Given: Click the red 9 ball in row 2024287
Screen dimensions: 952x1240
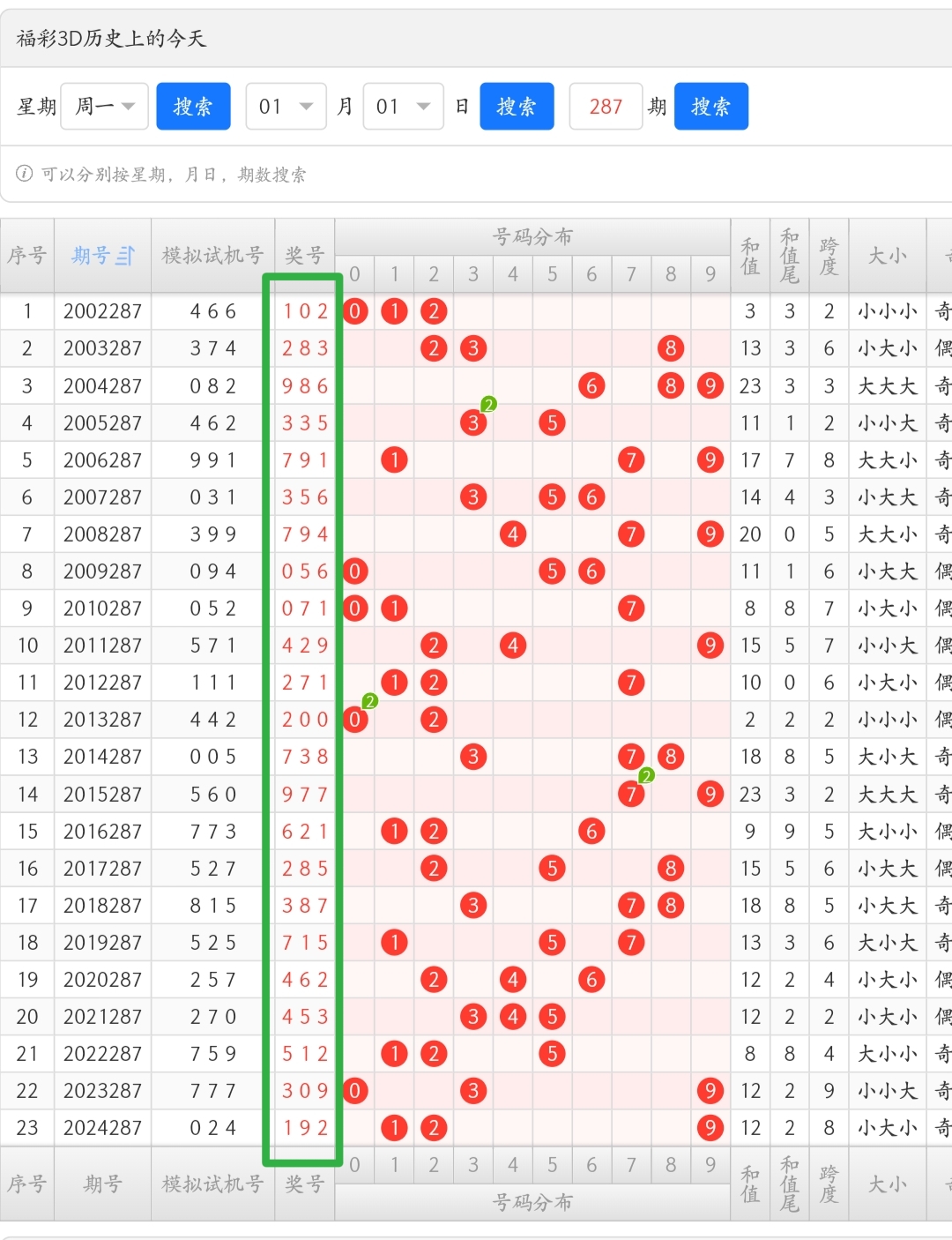Looking at the screenshot, I should pyautogui.click(x=710, y=1128).
